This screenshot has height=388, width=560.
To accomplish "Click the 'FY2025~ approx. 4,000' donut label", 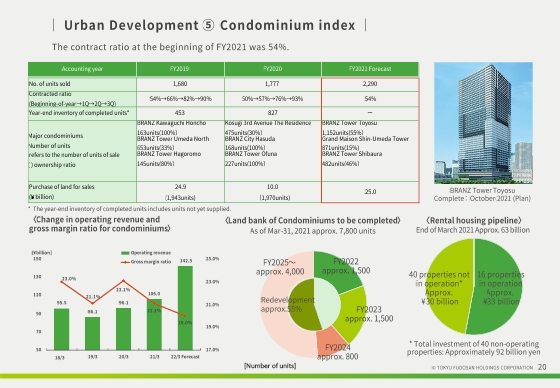I will point(280,267).
